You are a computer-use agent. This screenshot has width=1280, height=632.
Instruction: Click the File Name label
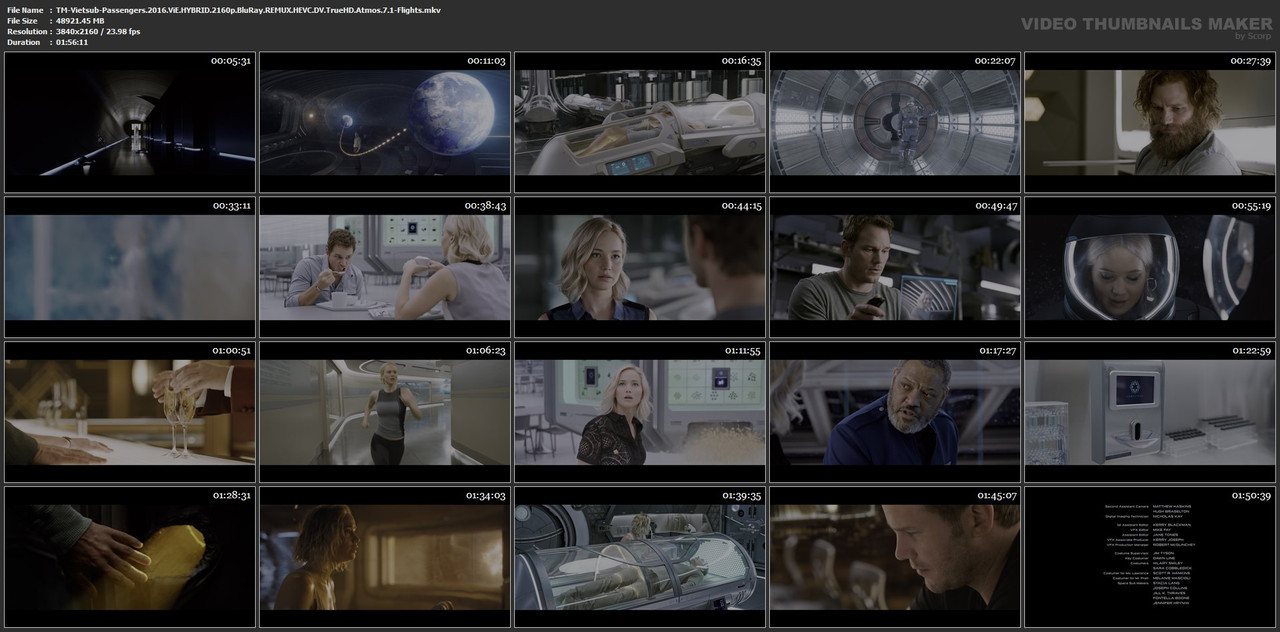pyautogui.click(x=24, y=10)
